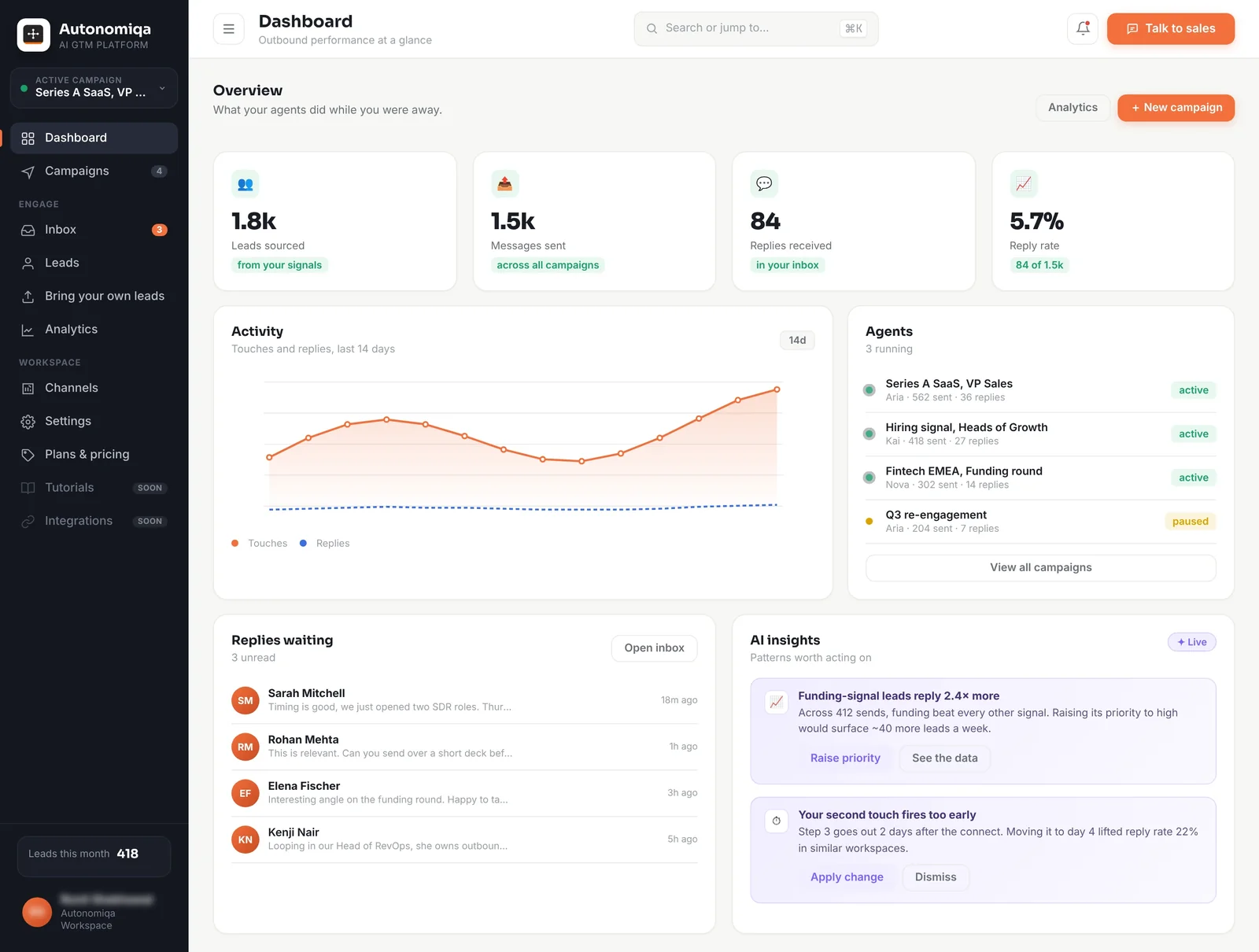Image resolution: width=1259 pixels, height=952 pixels.
Task: Click the 'across all campaigns' tag
Action: point(548,265)
